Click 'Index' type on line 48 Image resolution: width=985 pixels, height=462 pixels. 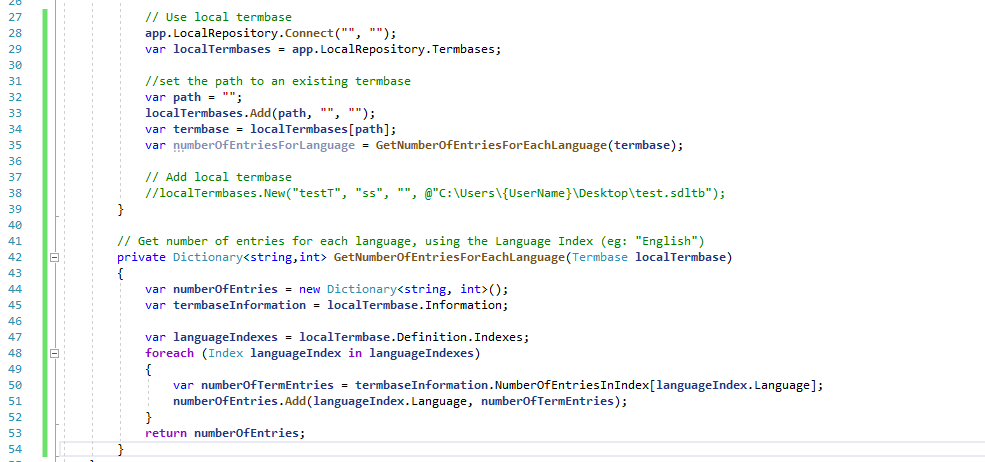226,353
